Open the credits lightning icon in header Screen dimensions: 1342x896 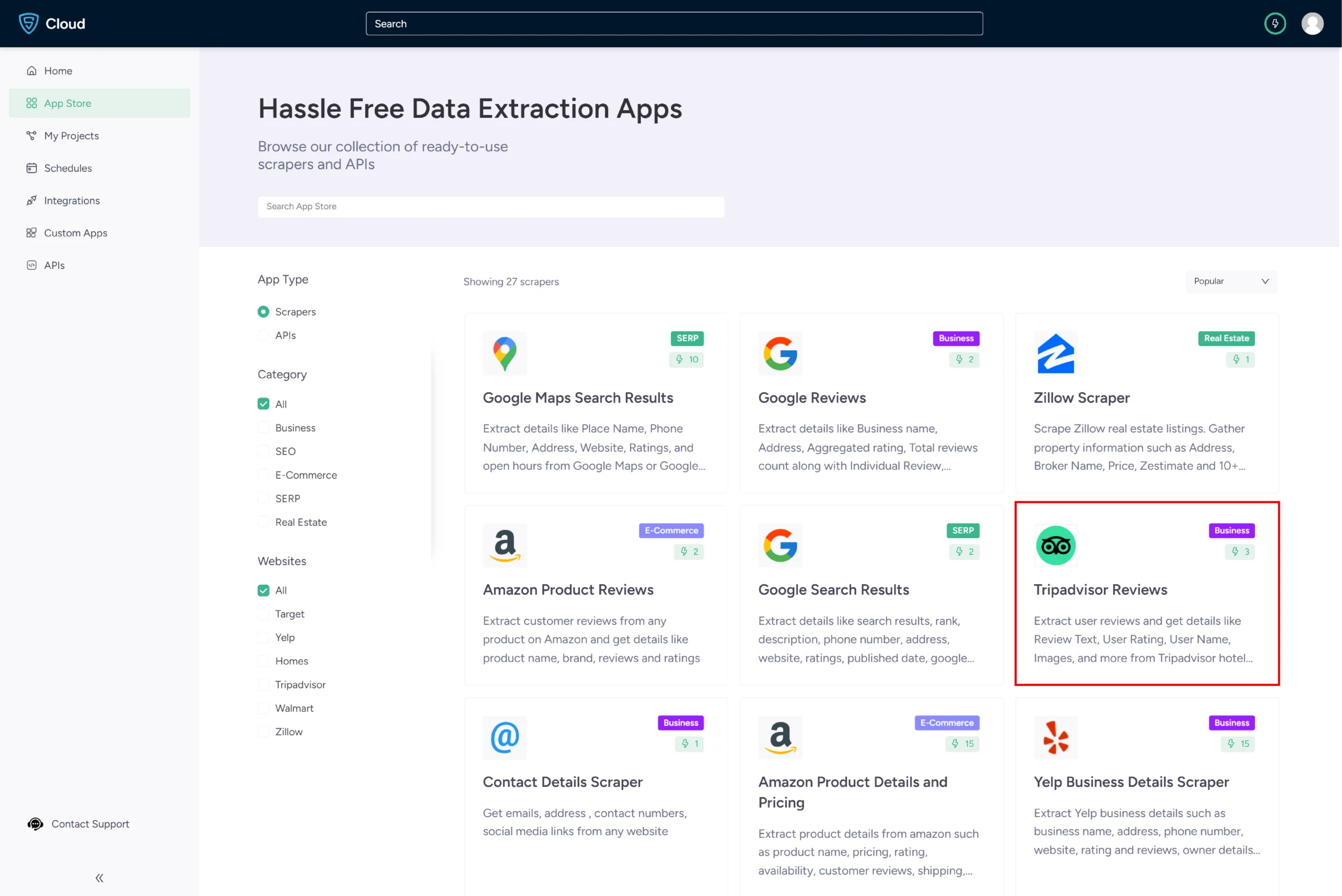click(1274, 24)
